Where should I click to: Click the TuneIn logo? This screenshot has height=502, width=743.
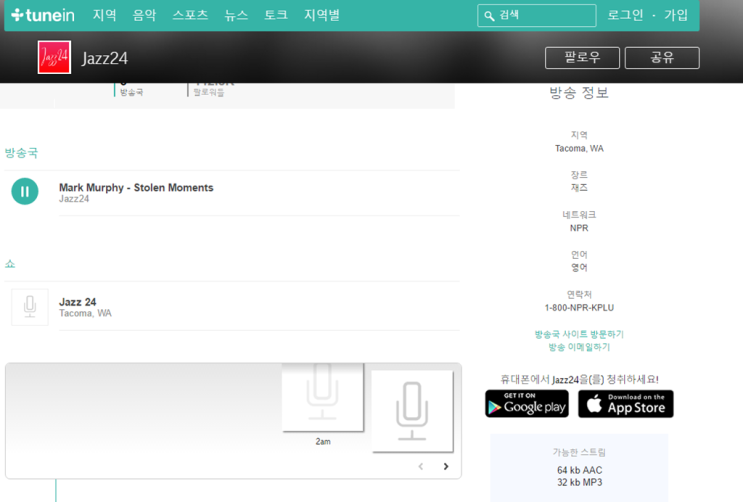(43, 15)
